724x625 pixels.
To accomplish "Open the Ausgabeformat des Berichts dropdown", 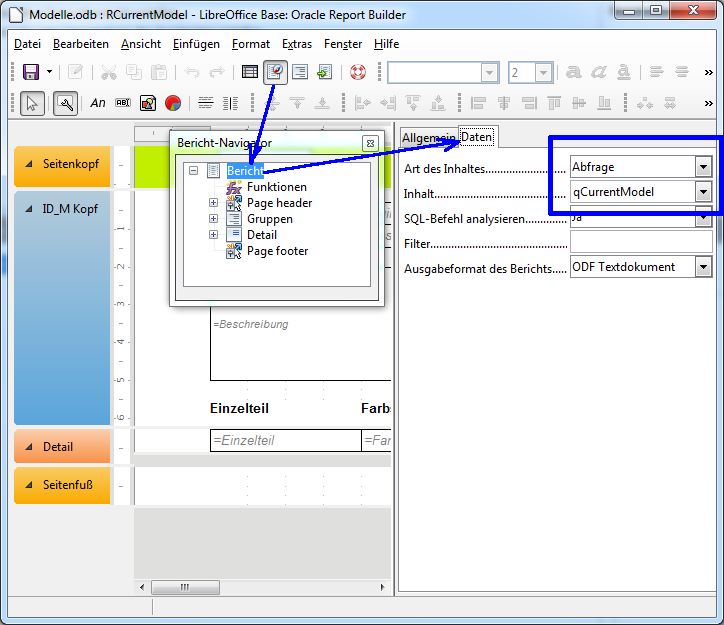I will click(703, 267).
